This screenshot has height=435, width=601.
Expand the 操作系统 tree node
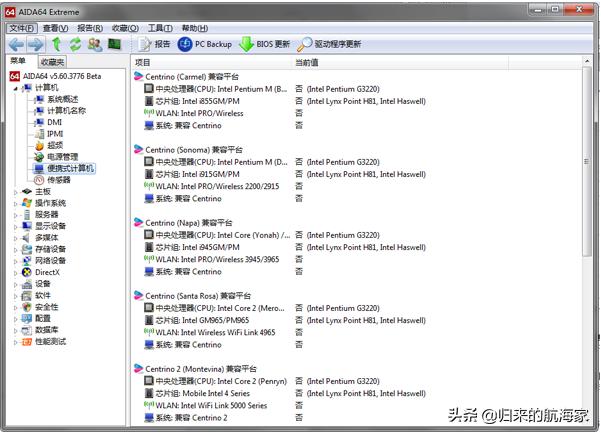(15, 204)
